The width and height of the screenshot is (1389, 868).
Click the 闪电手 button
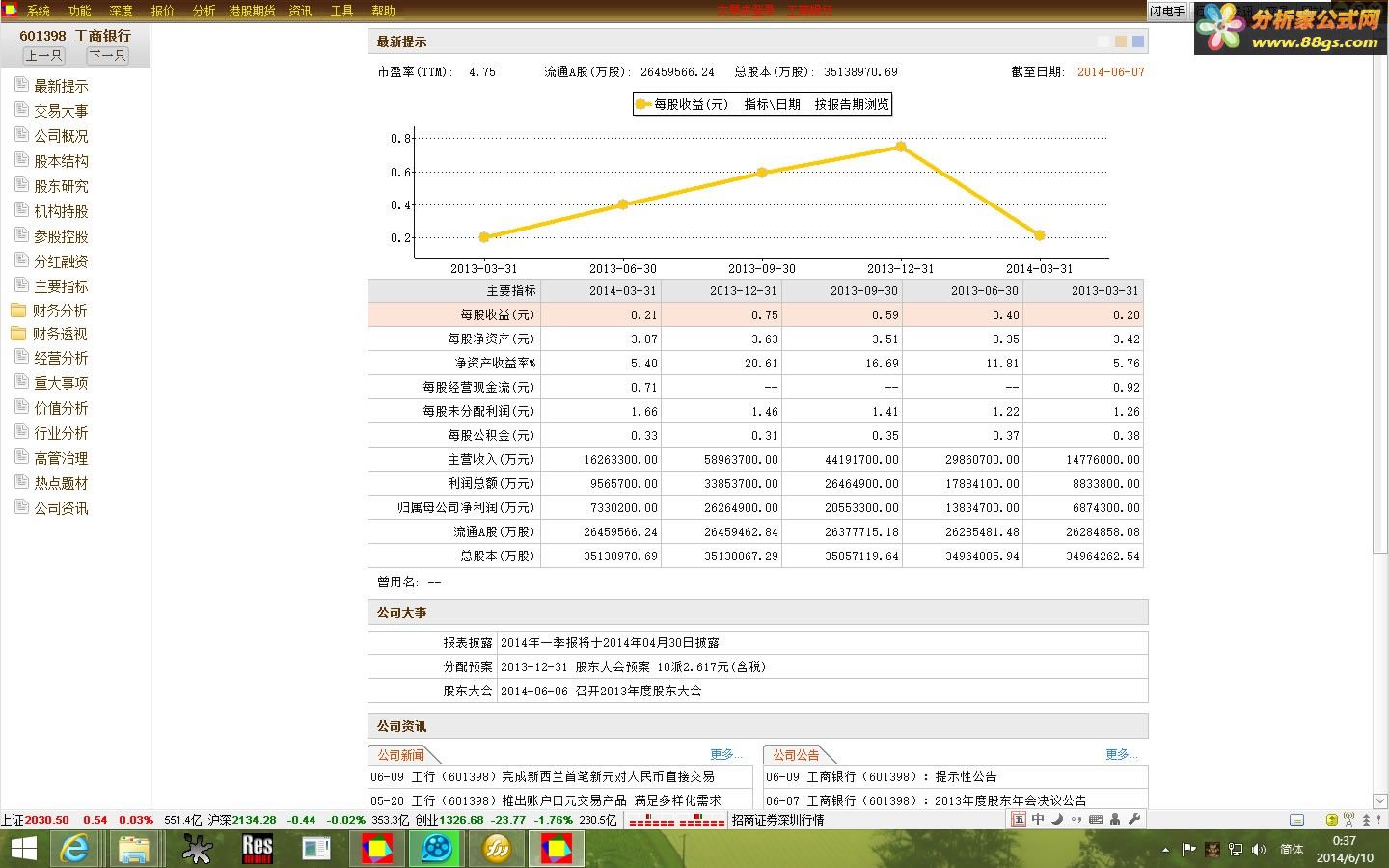[1167, 11]
